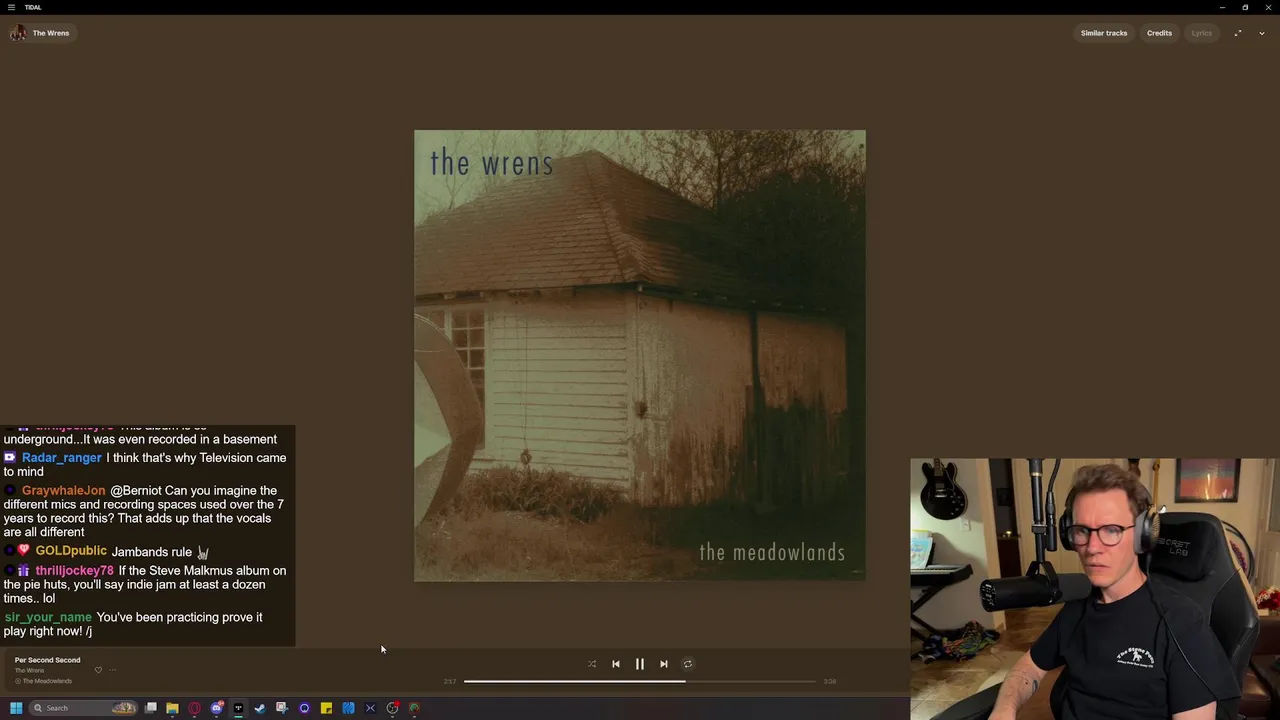1280x720 pixels.
Task: Click the TIDAL taskbar icon
Action: (238, 708)
